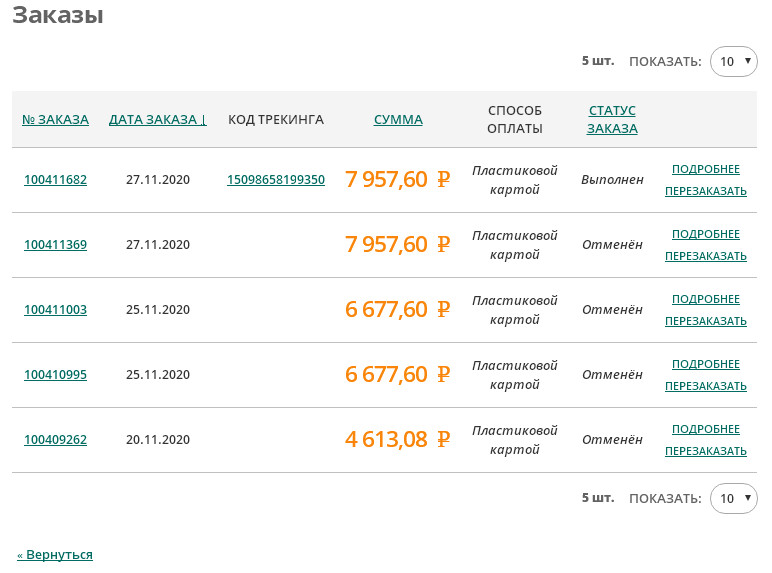The image size is (772, 573).
Task: Sort by '№ ЗАКАЗА' column header
Action: [x=55, y=120]
